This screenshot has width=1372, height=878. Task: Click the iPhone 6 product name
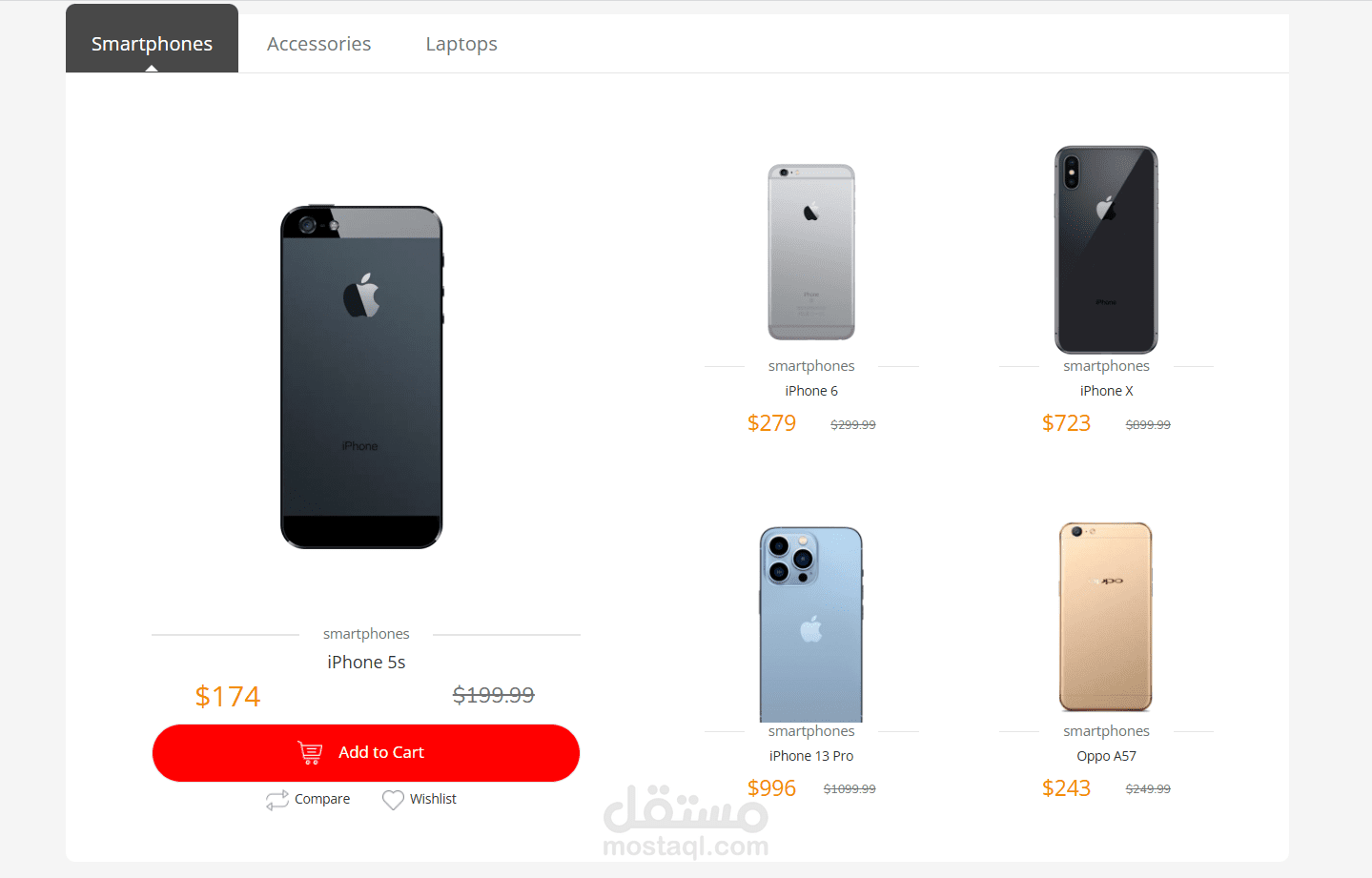tap(811, 391)
